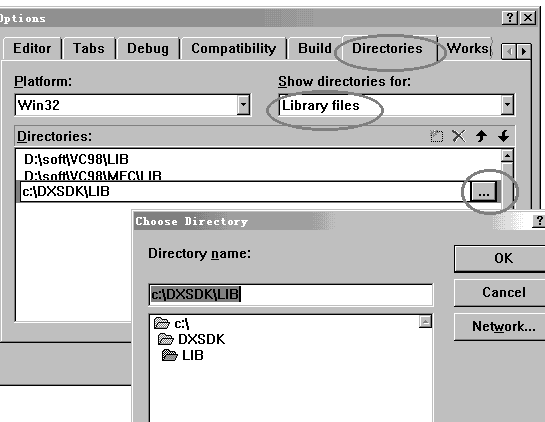Switch to the Debug tab
Viewport: 545px width, 422px height.
click(x=148, y=48)
